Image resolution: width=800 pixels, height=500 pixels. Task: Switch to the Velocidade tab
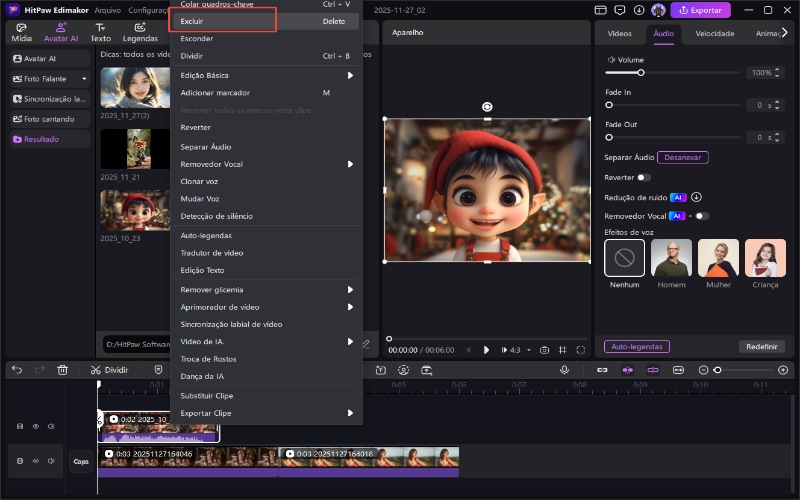coord(715,34)
